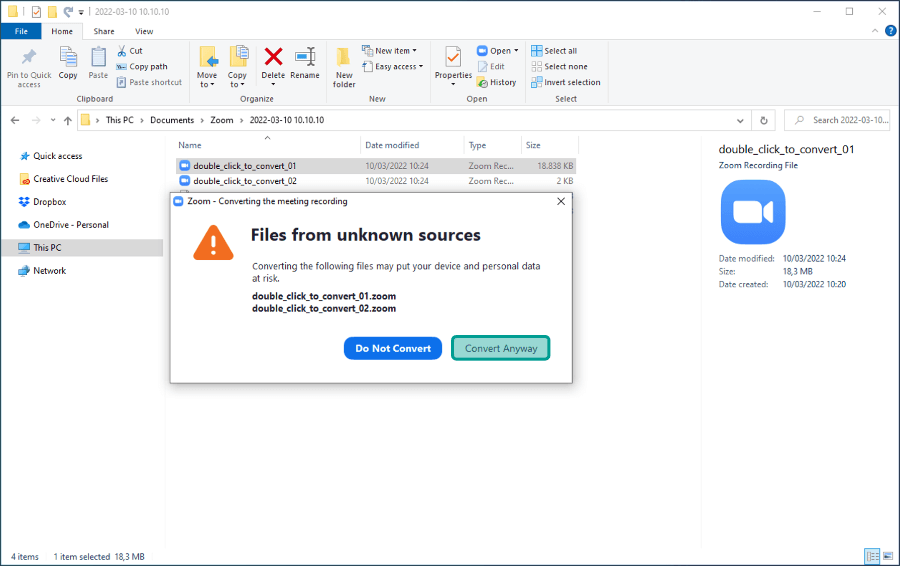Image resolution: width=900 pixels, height=566 pixels.
Task: Click the Paste icon in the ribbon
Action: click(x=98, y=57)
